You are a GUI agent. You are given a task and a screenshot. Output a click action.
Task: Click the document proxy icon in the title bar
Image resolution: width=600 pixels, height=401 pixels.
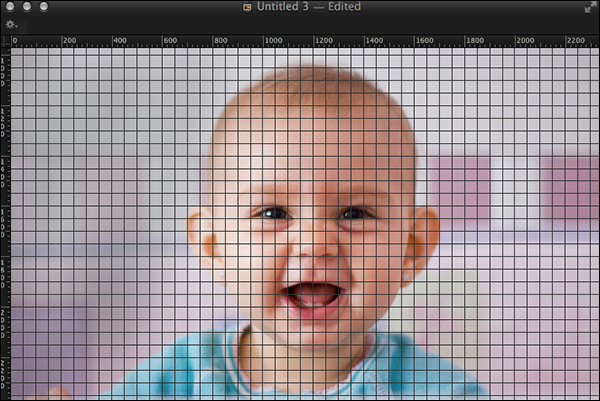pos(247,7)
